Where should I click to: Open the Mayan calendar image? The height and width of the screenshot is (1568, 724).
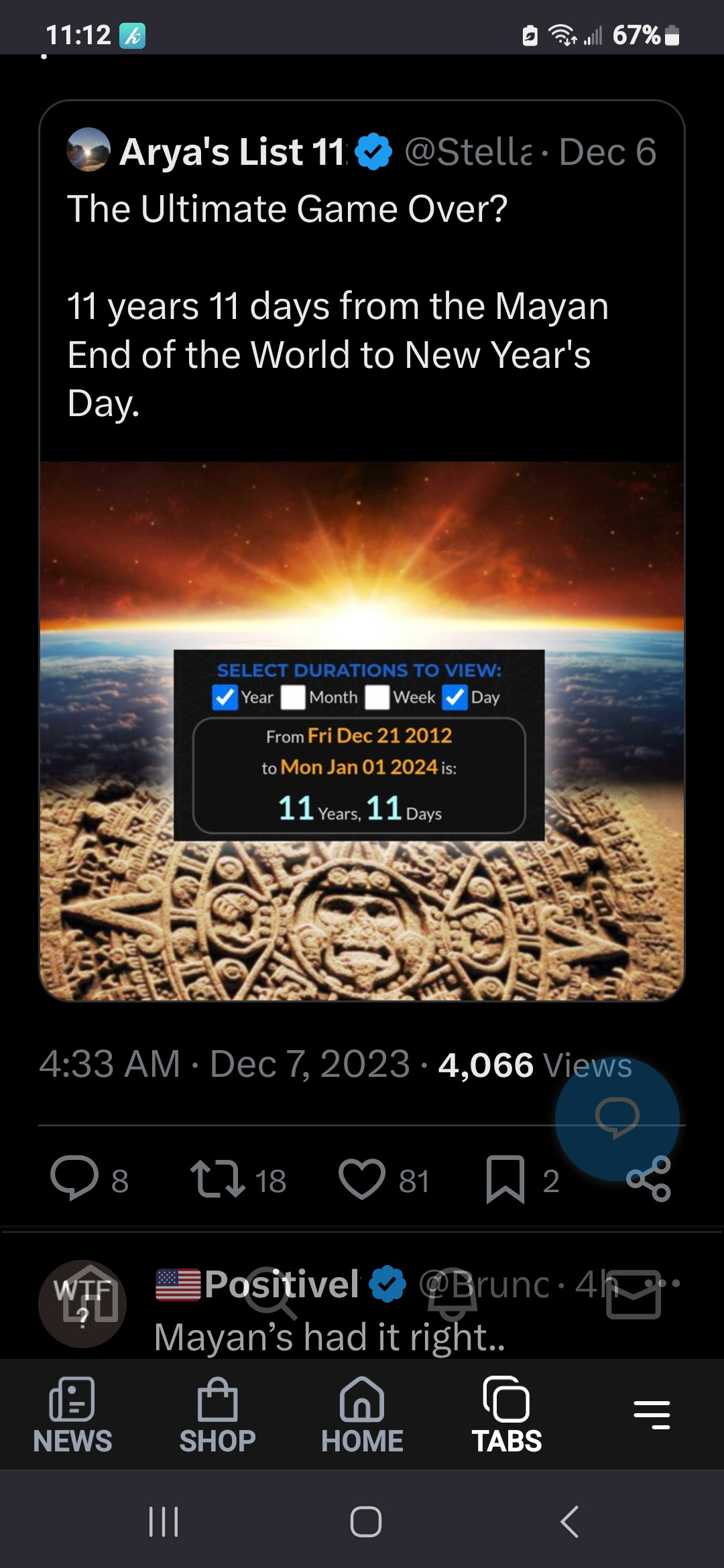click(362, 730)
